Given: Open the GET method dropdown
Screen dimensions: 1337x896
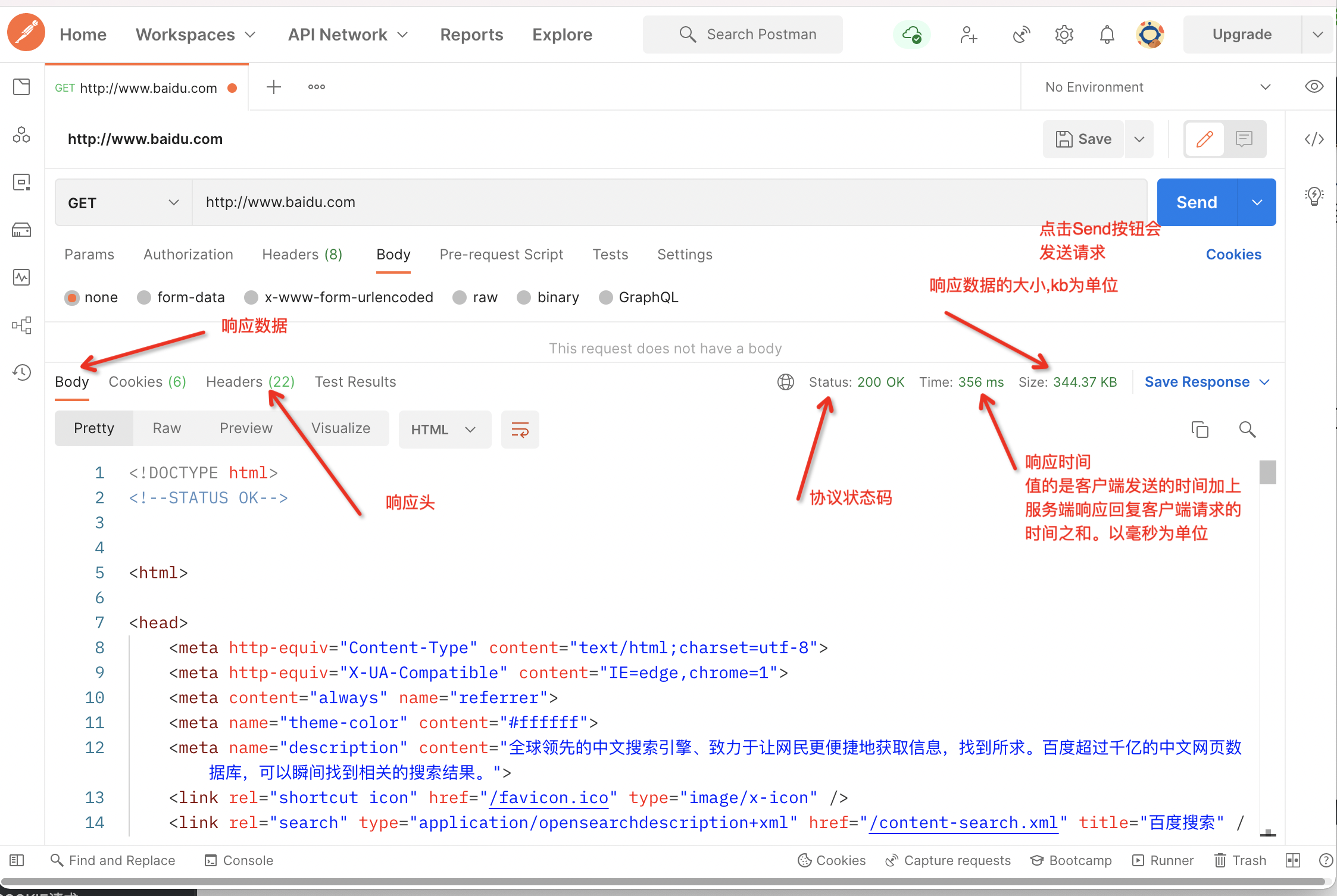Looking at the screenshot, I should tap(123, 203).
